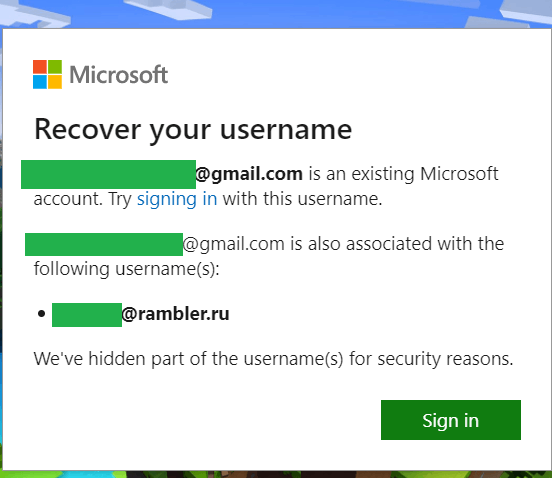Click the Microsoft four-square logo

[48, 74]
